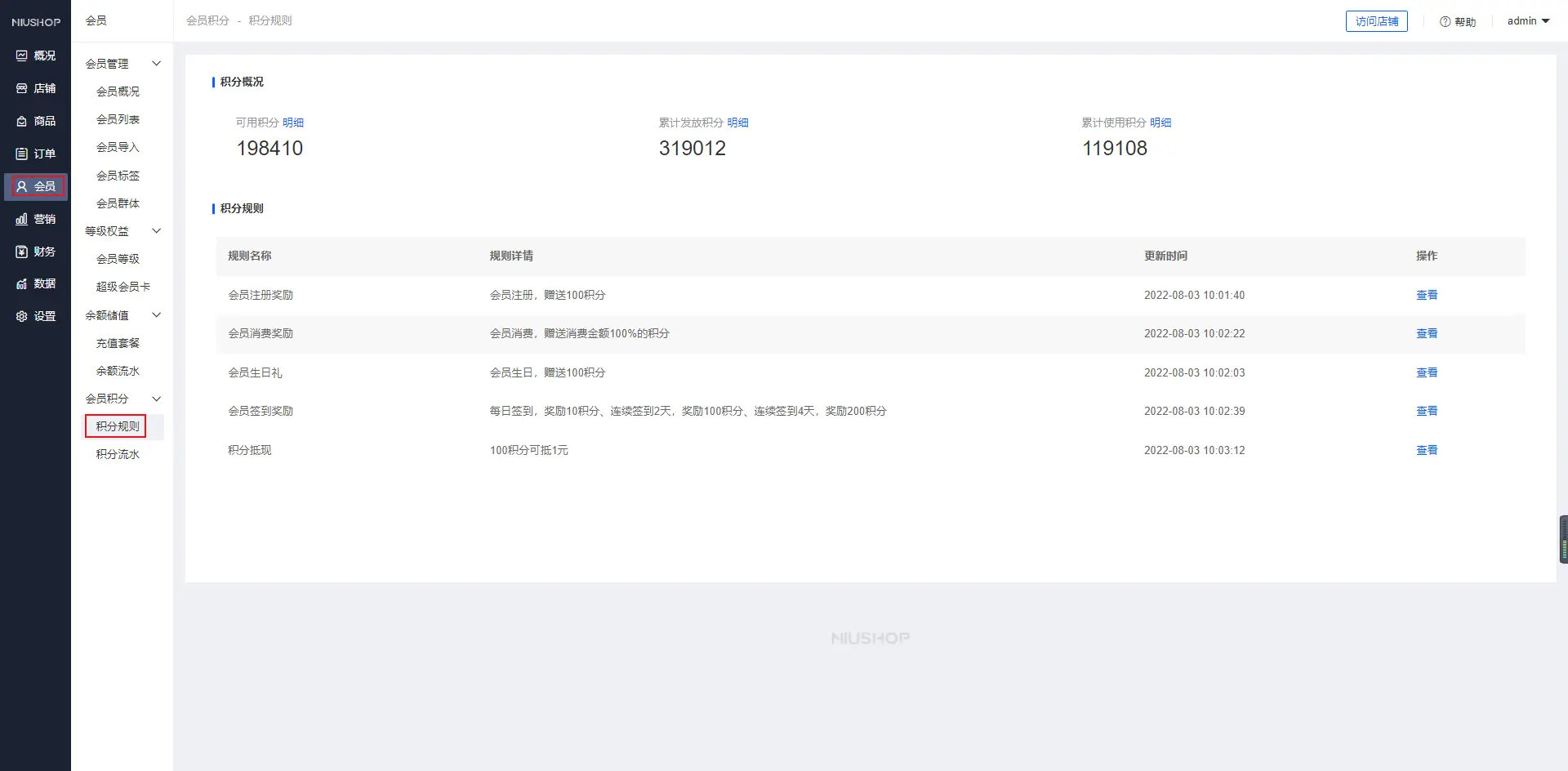The width and height of the screenshot is (1568, 771).
Task: Open Settings (设置) gear icon
Action: [x=22, y=316]
